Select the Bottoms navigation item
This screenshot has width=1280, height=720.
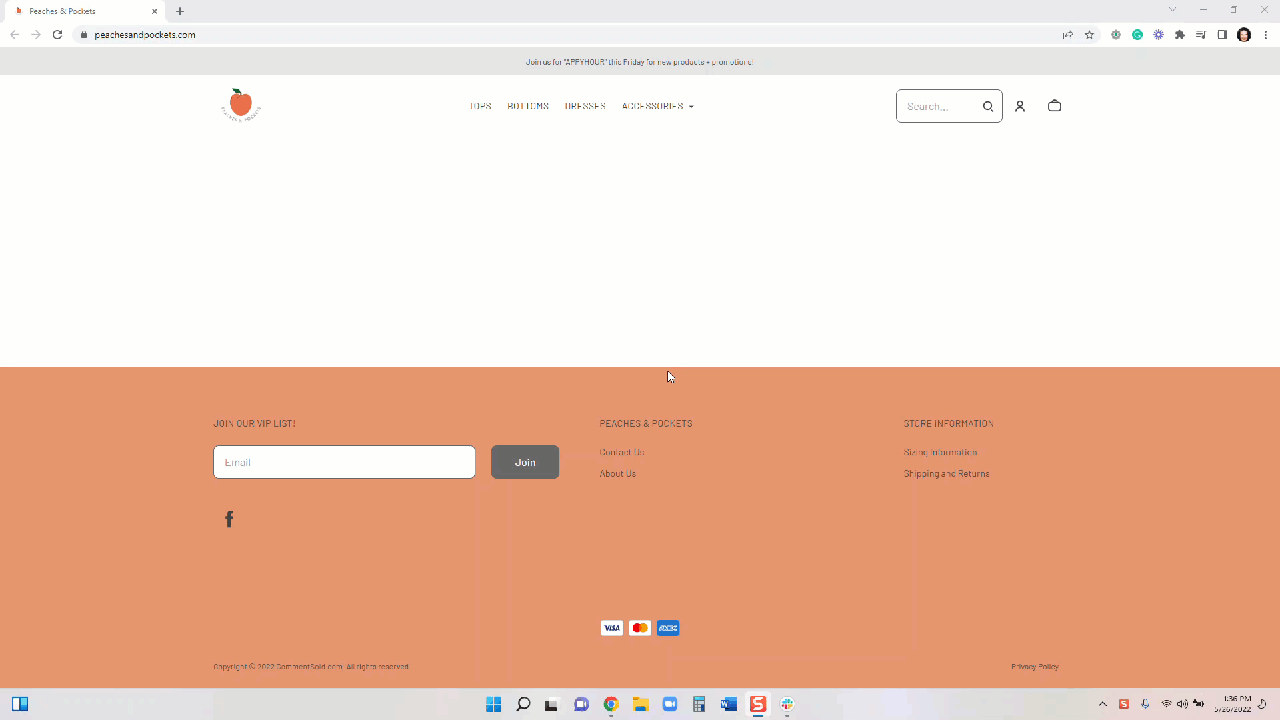coord(528,106)
